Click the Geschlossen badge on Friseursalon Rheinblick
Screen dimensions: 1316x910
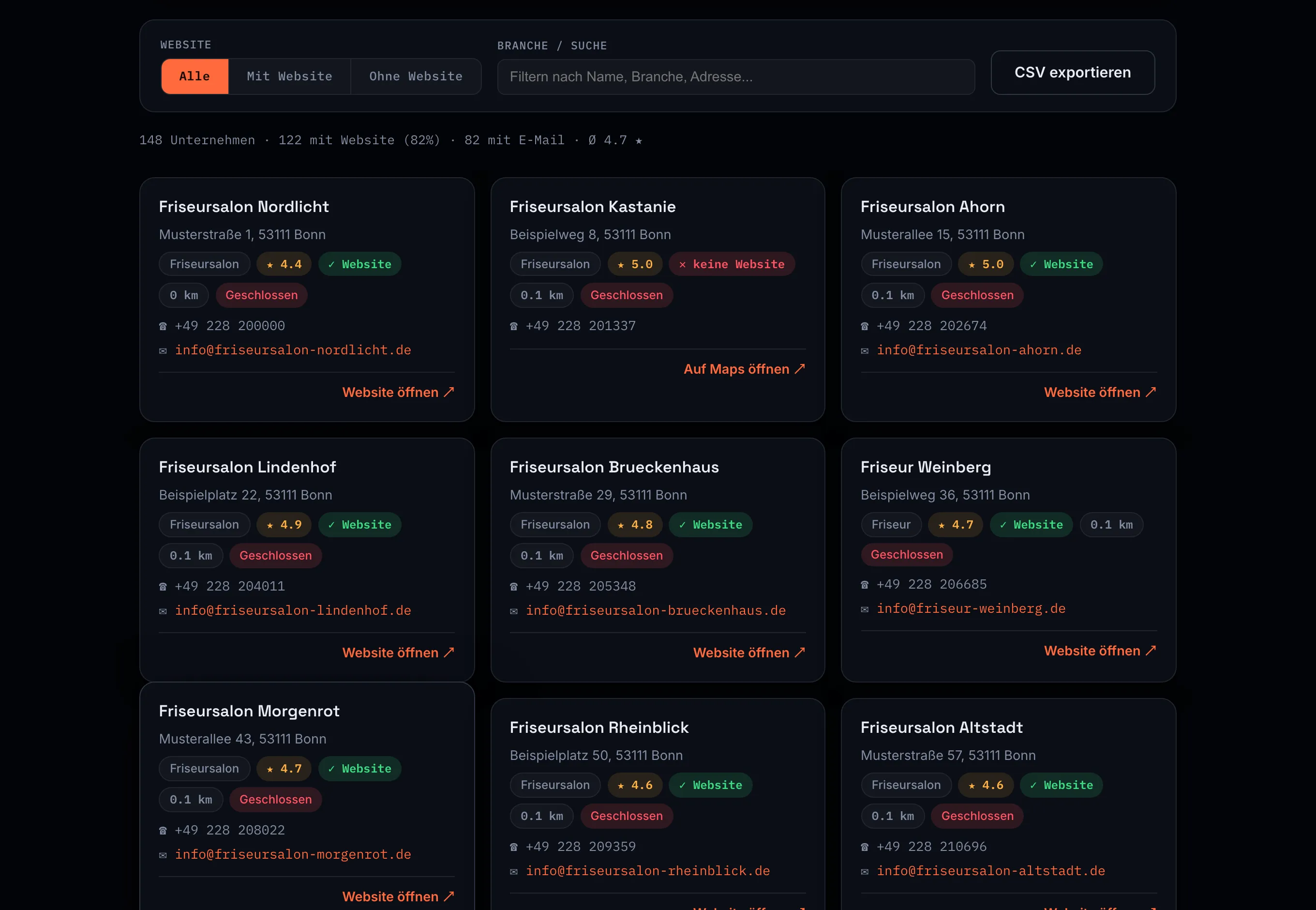pos(627,816)
